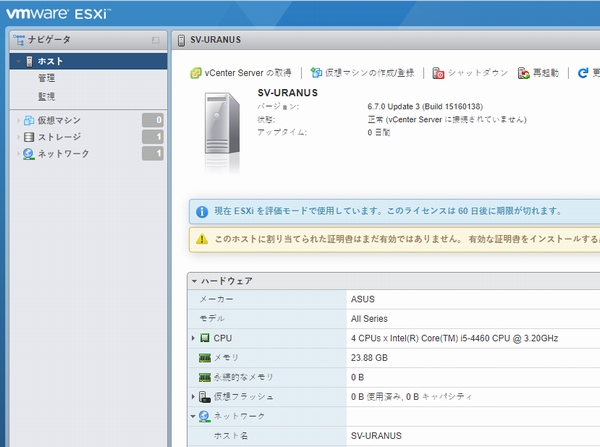Open ストレージ in Navigator
600x447 pixels.
[x=59, y=137]
